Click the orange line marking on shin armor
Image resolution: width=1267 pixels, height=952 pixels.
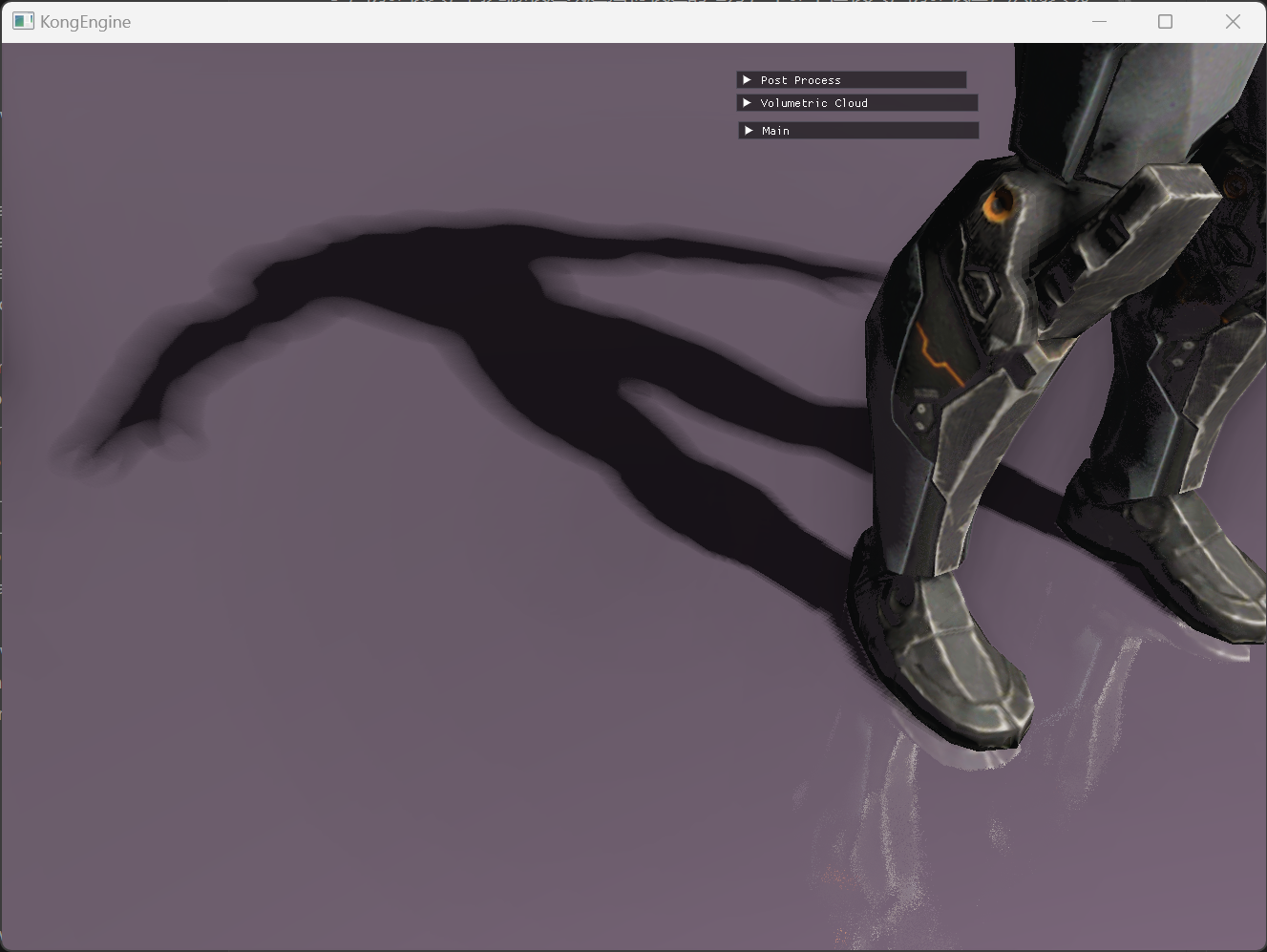coord(940,354)
